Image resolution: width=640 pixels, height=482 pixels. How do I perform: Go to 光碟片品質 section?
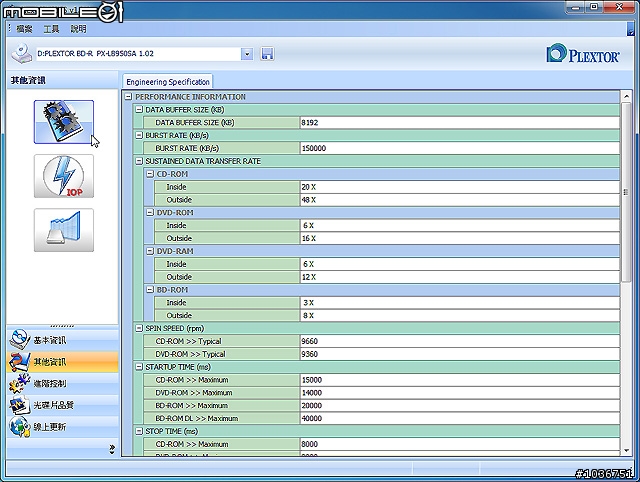(62, 405)
